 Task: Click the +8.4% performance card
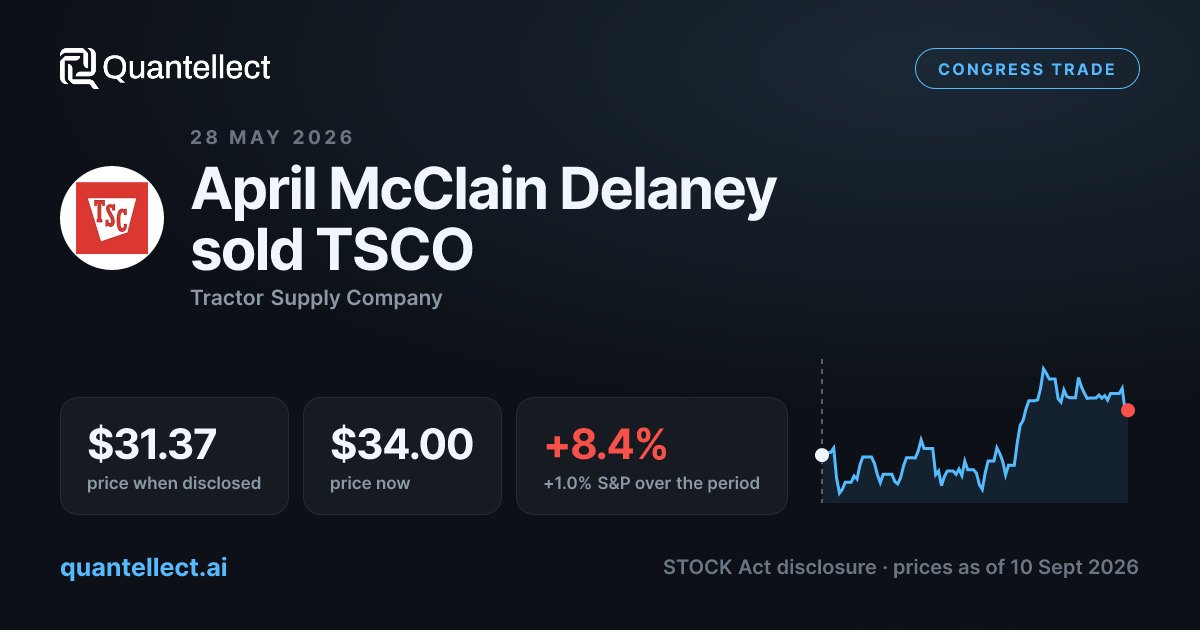click(x=652, y=456)
